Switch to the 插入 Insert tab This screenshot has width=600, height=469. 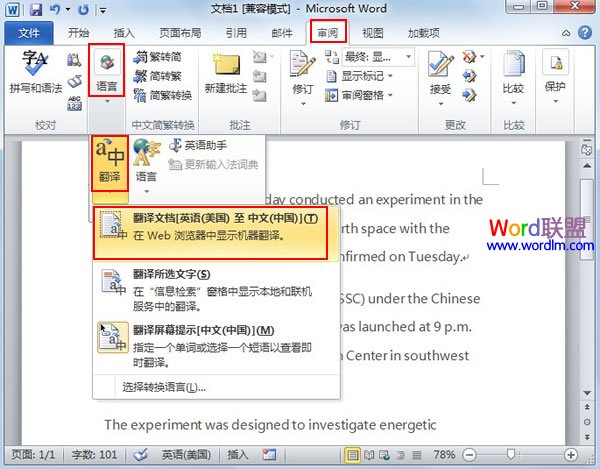click(x=124, y=33)
